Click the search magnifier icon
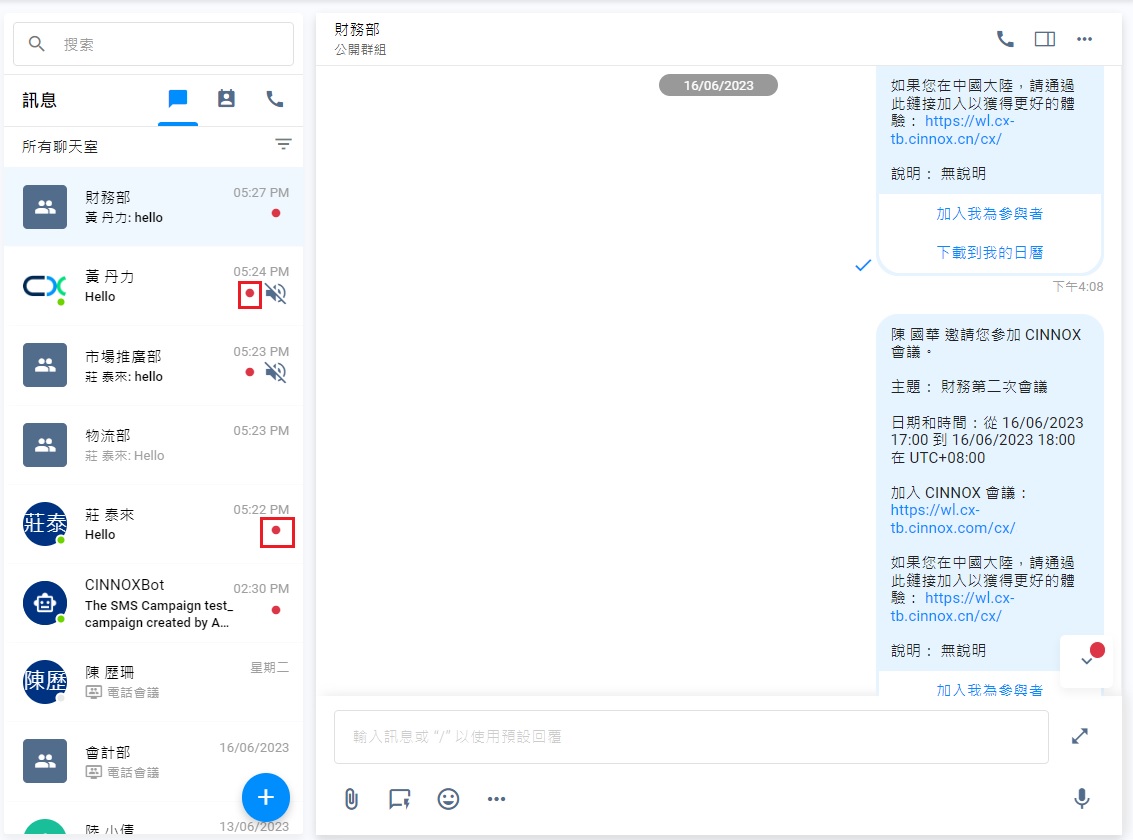 36,44
